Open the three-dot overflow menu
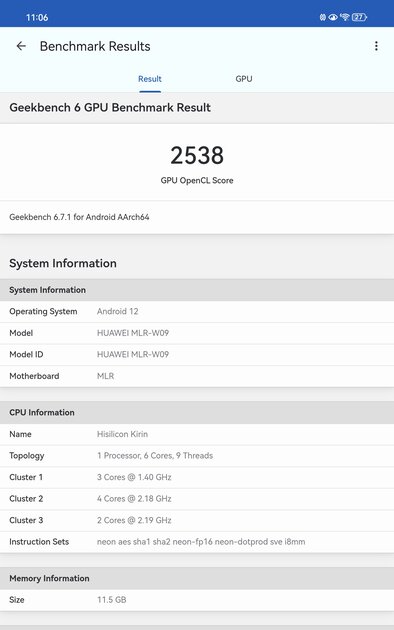Viewport: 394px width, 630px height. point(376,46)
